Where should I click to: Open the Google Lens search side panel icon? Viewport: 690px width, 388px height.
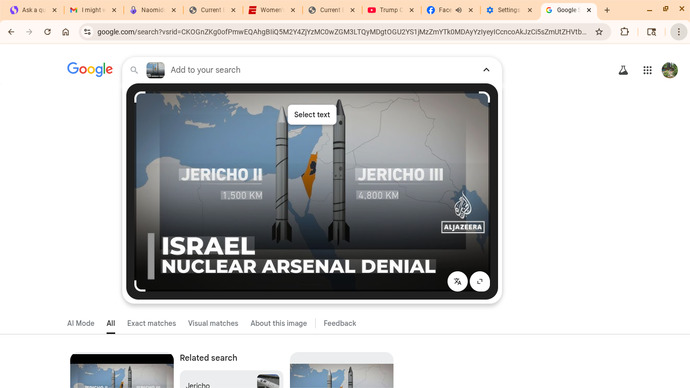[652, 32]
